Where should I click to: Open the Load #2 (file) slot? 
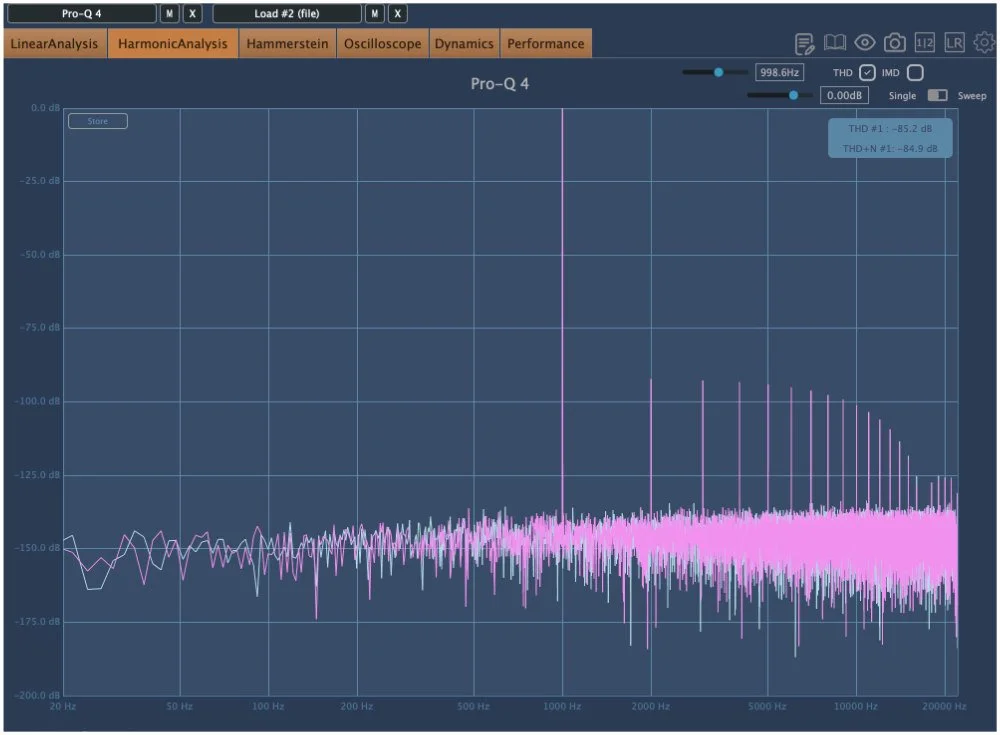(287, 13)
